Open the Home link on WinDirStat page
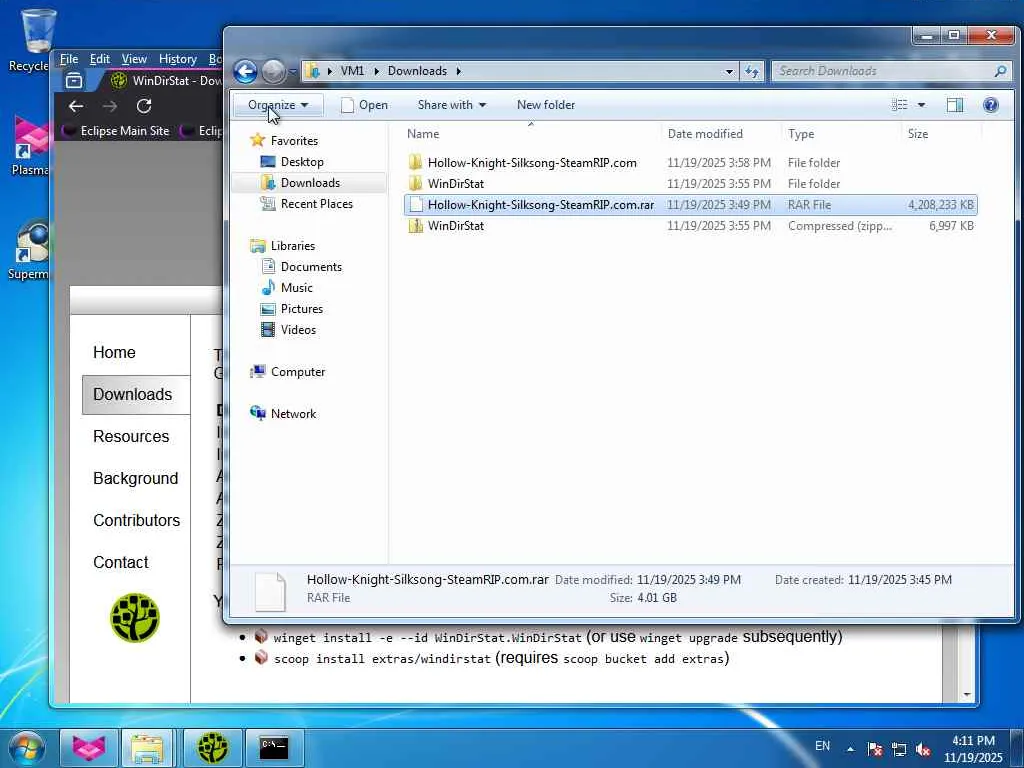This screenshot has width=1024, height=768. click(x=114, y=352)
